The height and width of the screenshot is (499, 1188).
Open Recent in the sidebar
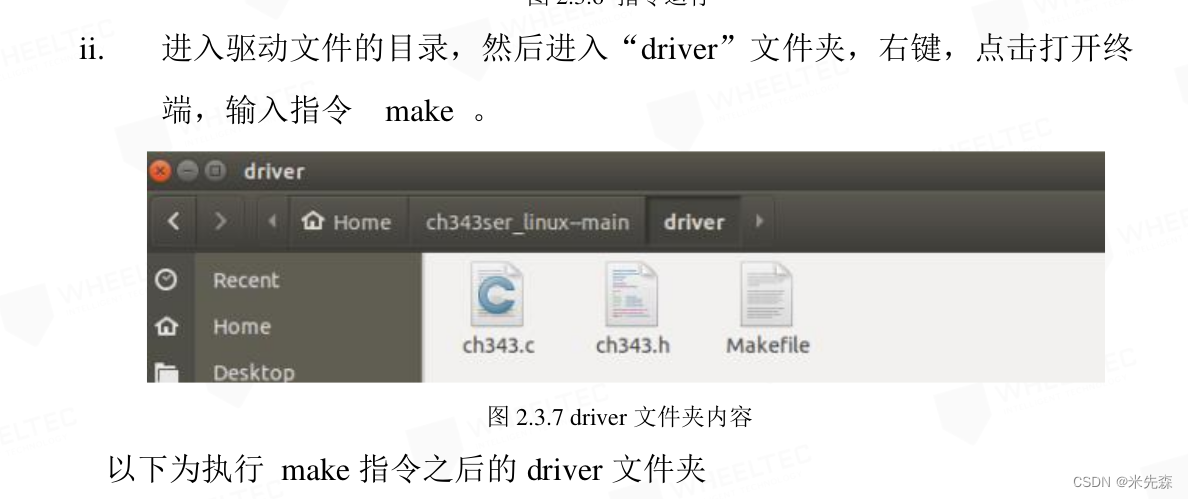coord(246,280)
